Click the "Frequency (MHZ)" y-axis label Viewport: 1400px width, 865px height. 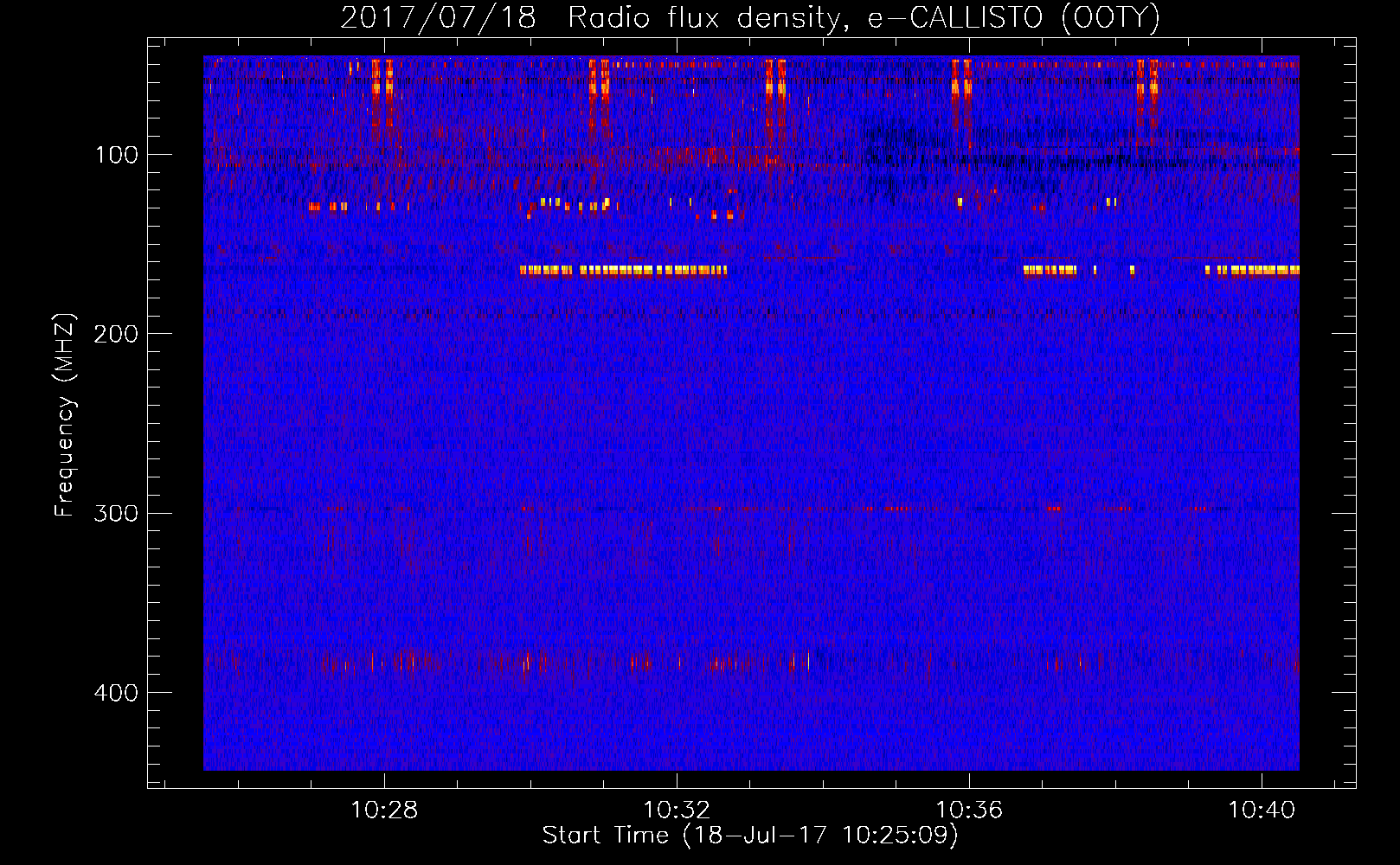click(65, 415)
